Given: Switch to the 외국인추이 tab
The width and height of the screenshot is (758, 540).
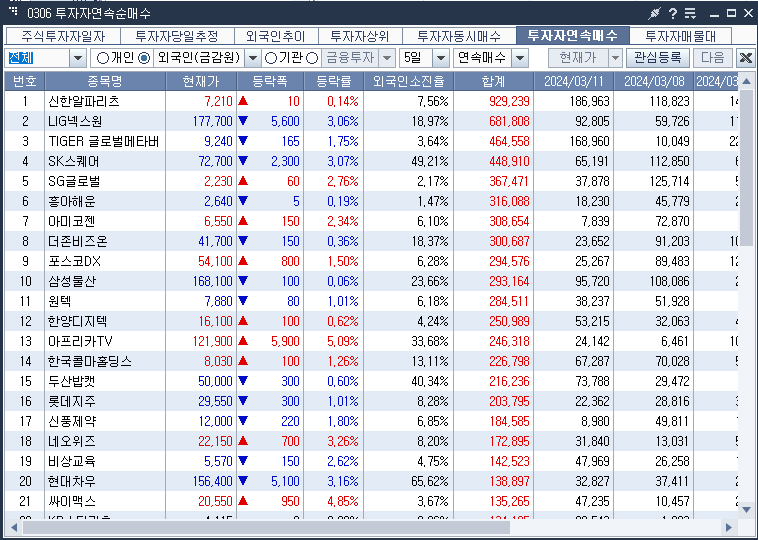Looking at the screenshot, I should (276, 36).
